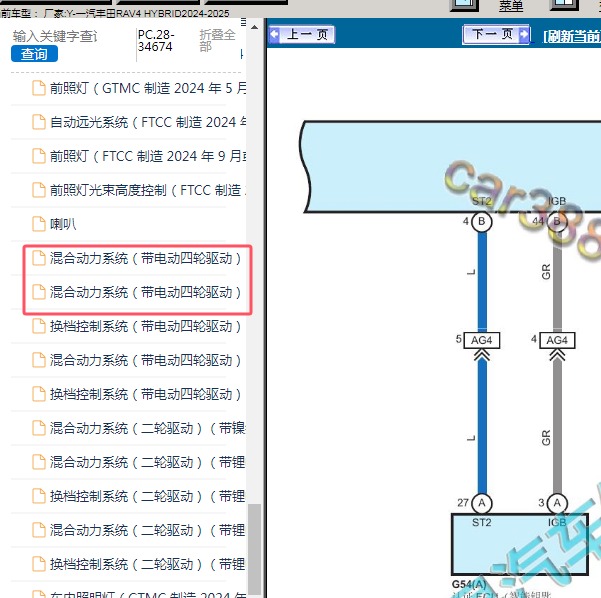
Task: Go to previous page with 上一页
Action: click(x=301, y=35)
